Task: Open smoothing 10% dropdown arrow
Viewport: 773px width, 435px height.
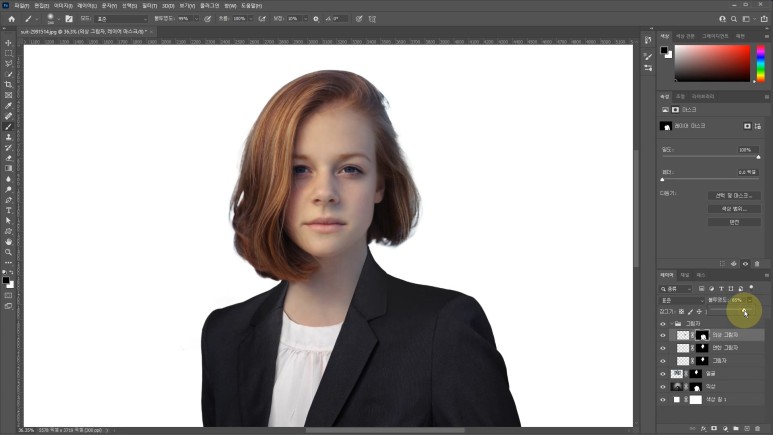Action: [305, 19]
